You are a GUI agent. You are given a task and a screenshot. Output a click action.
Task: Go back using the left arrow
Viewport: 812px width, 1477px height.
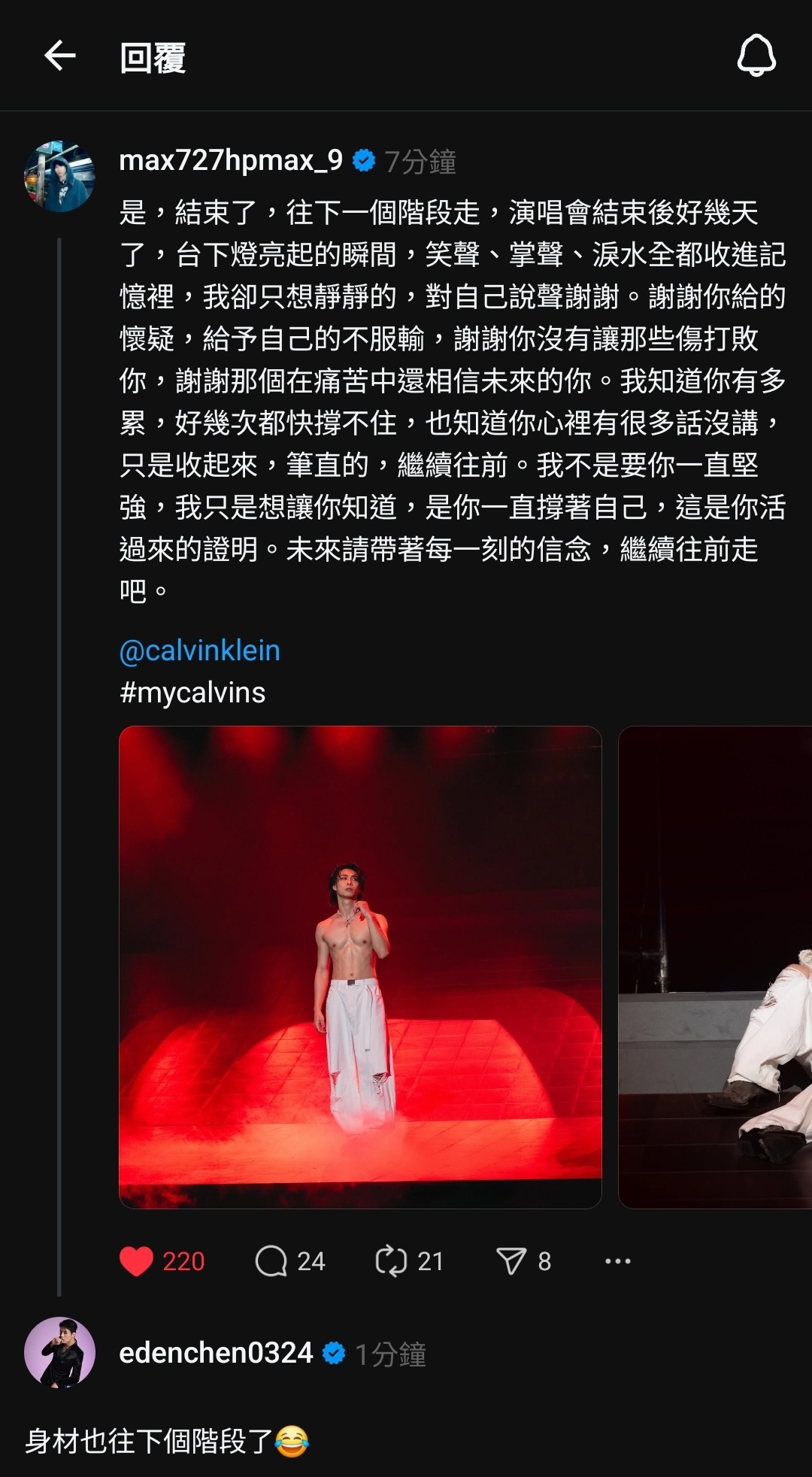(60, 56)
